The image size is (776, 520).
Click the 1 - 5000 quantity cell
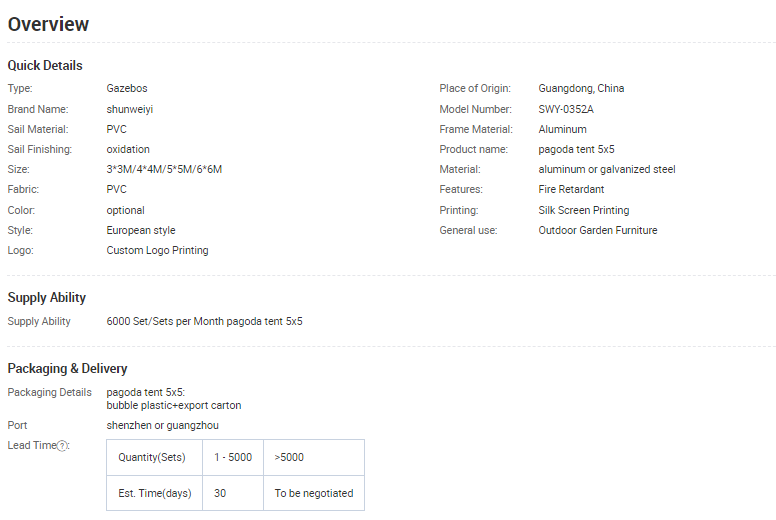point(232,457)
